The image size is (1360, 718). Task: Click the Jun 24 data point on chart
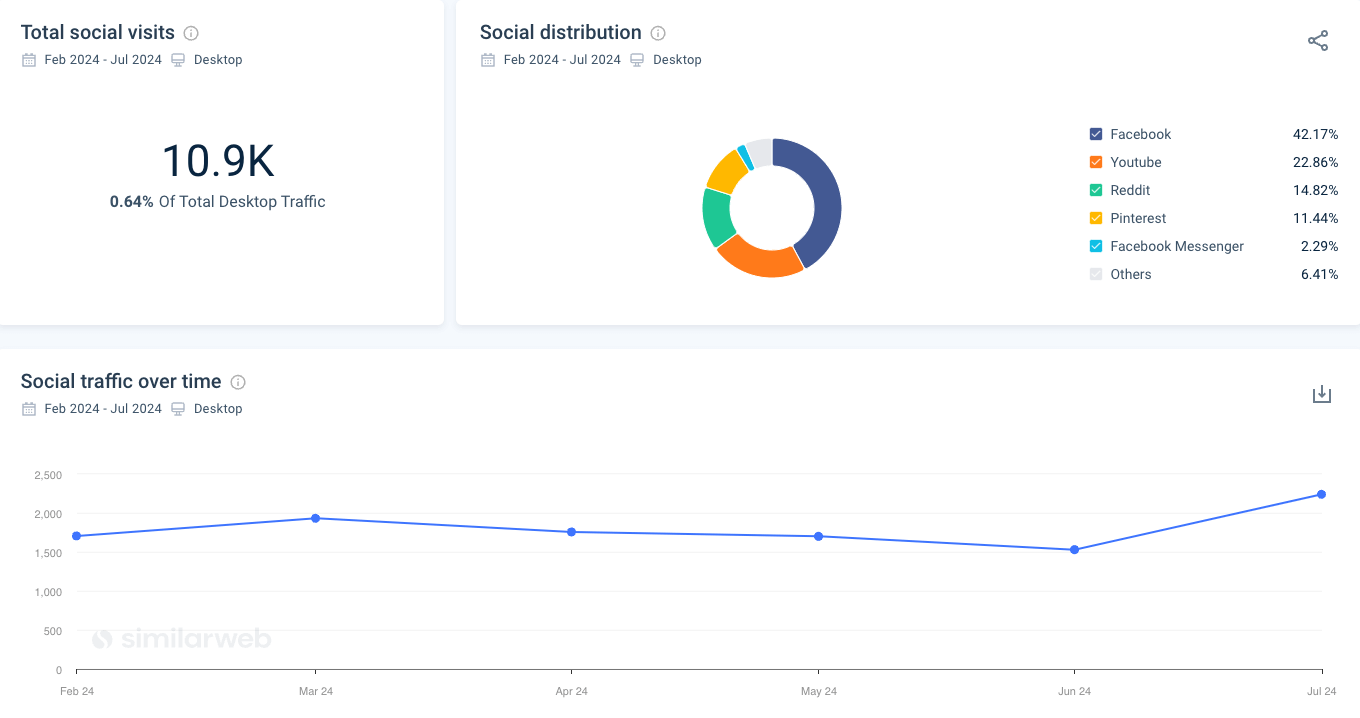pos(1074,549)
